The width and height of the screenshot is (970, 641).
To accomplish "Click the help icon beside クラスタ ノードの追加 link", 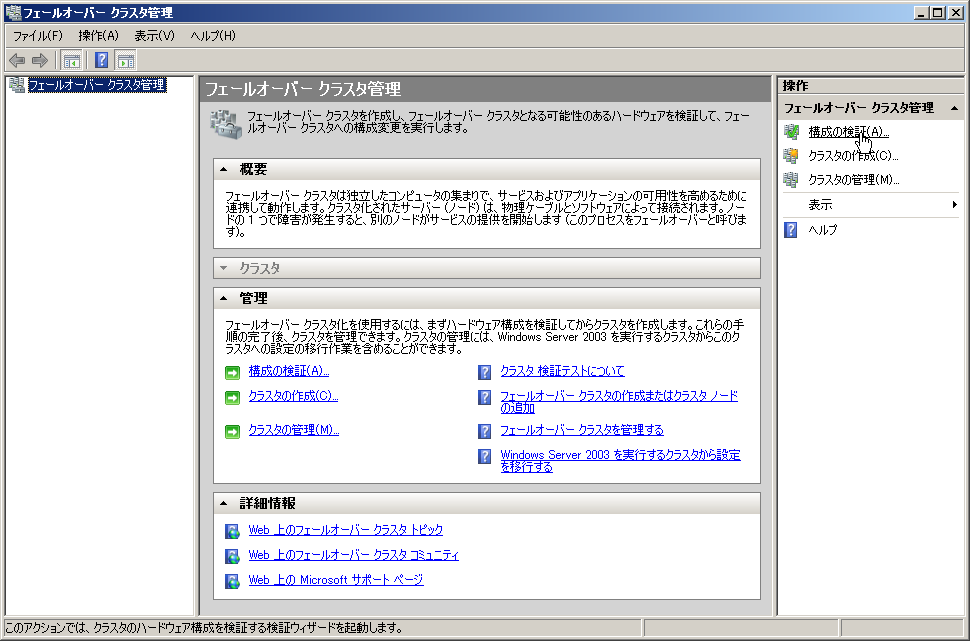I will pos(484,397).
